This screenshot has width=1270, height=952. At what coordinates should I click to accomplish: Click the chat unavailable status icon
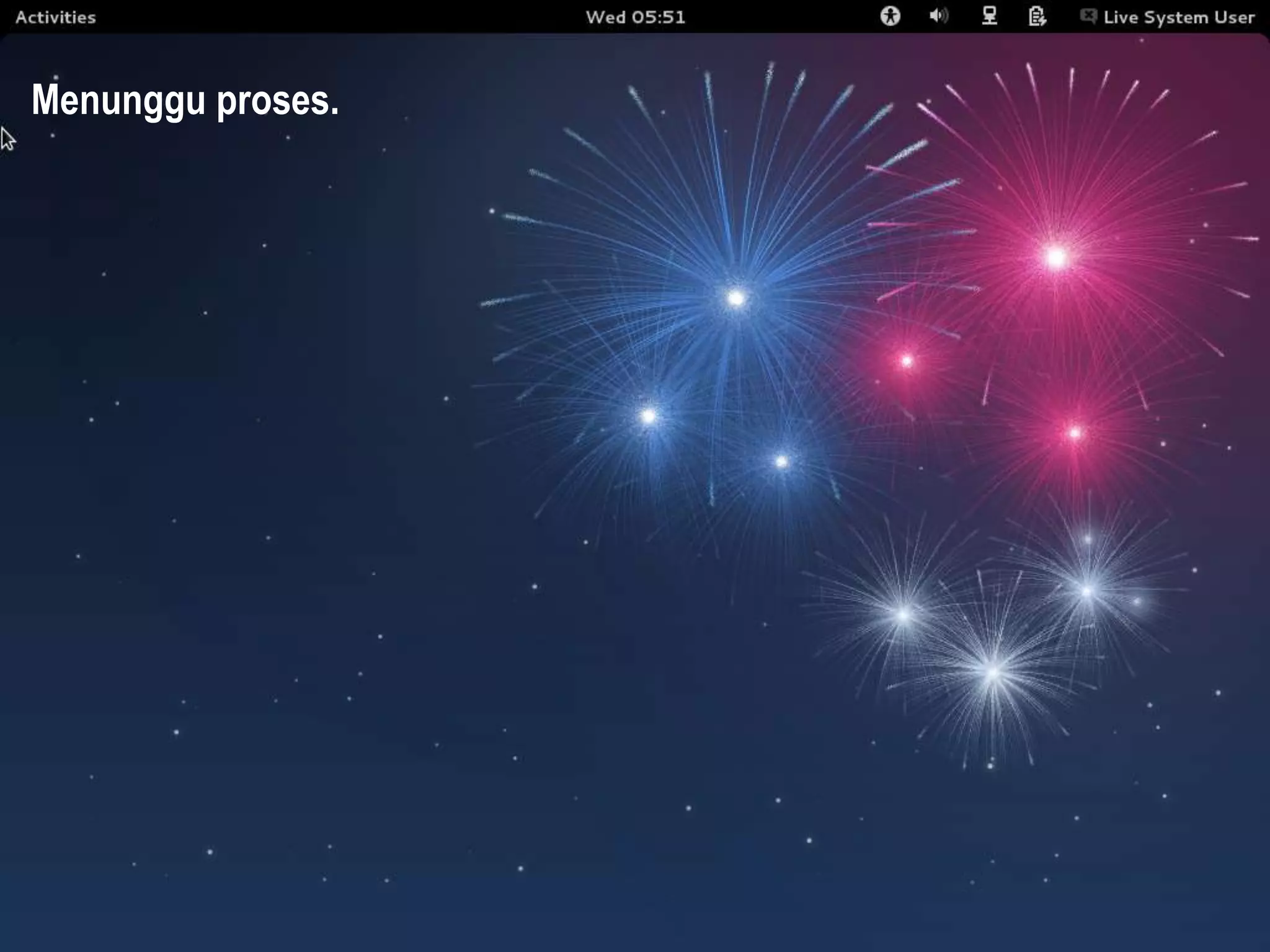point(1088,16)
